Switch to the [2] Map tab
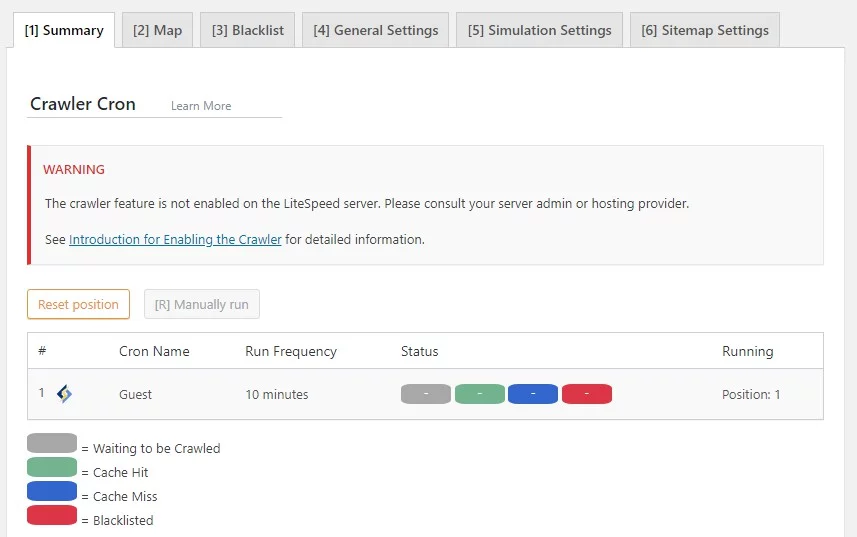 tap(157, 30)
